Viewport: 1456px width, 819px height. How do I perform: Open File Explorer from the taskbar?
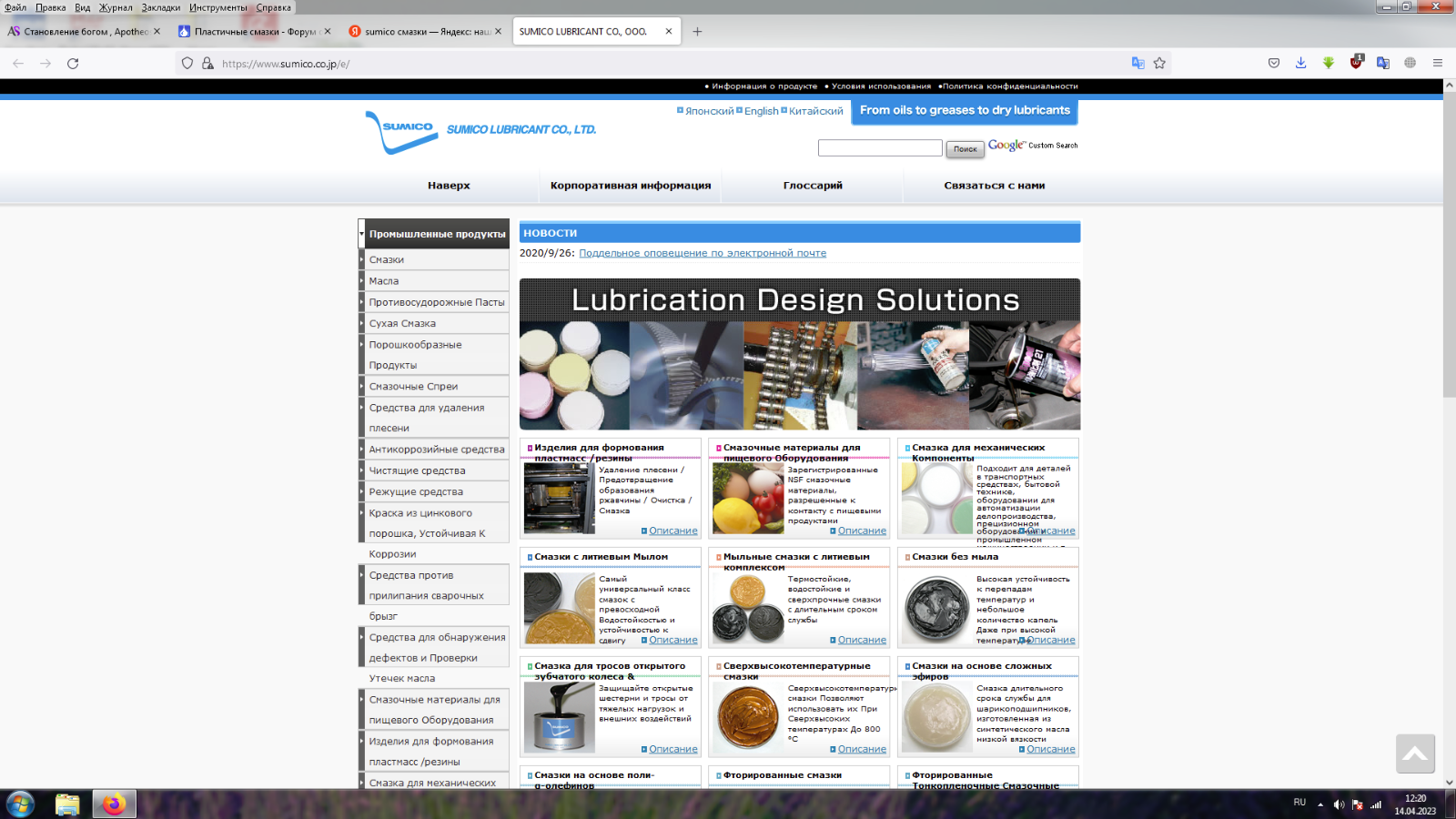pos(67,804)
